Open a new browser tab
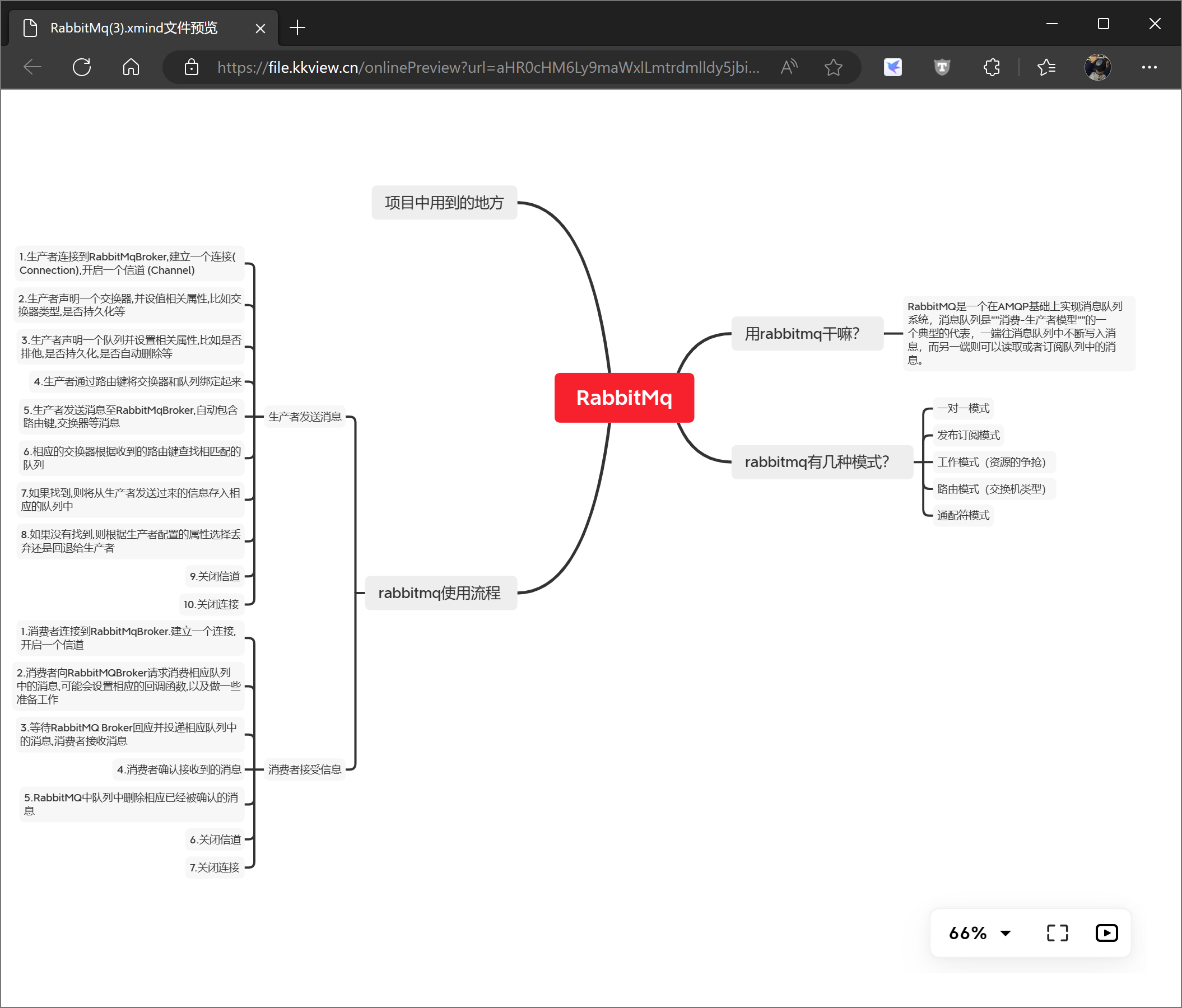This screenshot has width=1182, height=1008. pos(297,28)
